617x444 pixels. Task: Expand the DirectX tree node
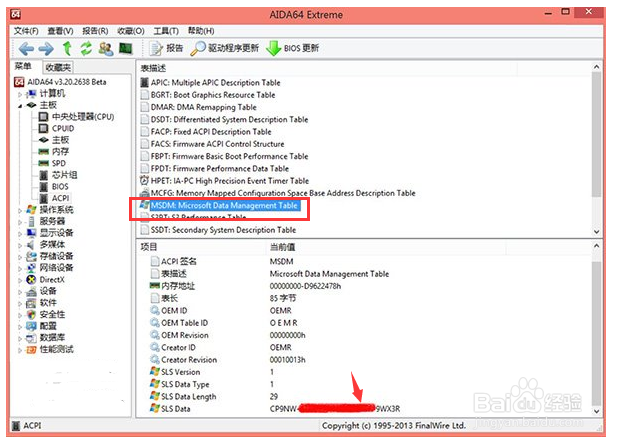coord(20,280)
